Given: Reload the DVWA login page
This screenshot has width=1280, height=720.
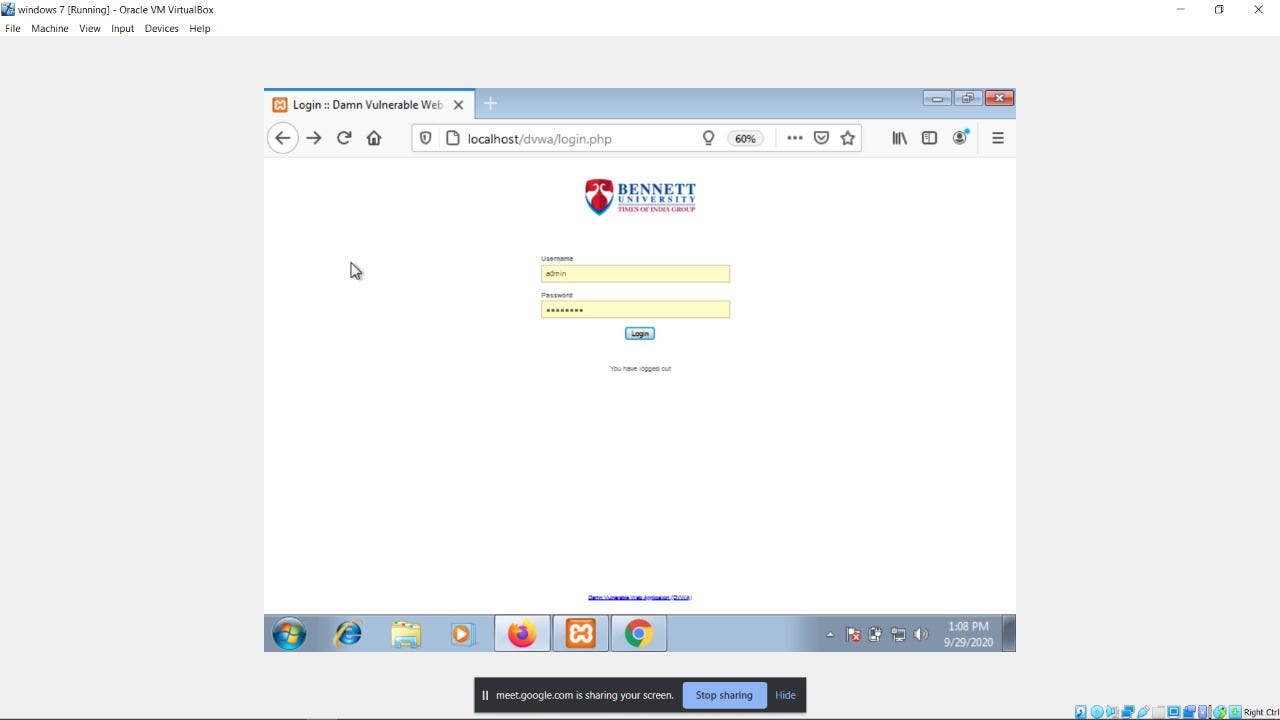Looking at the screenshot, I should click(344, 138).
